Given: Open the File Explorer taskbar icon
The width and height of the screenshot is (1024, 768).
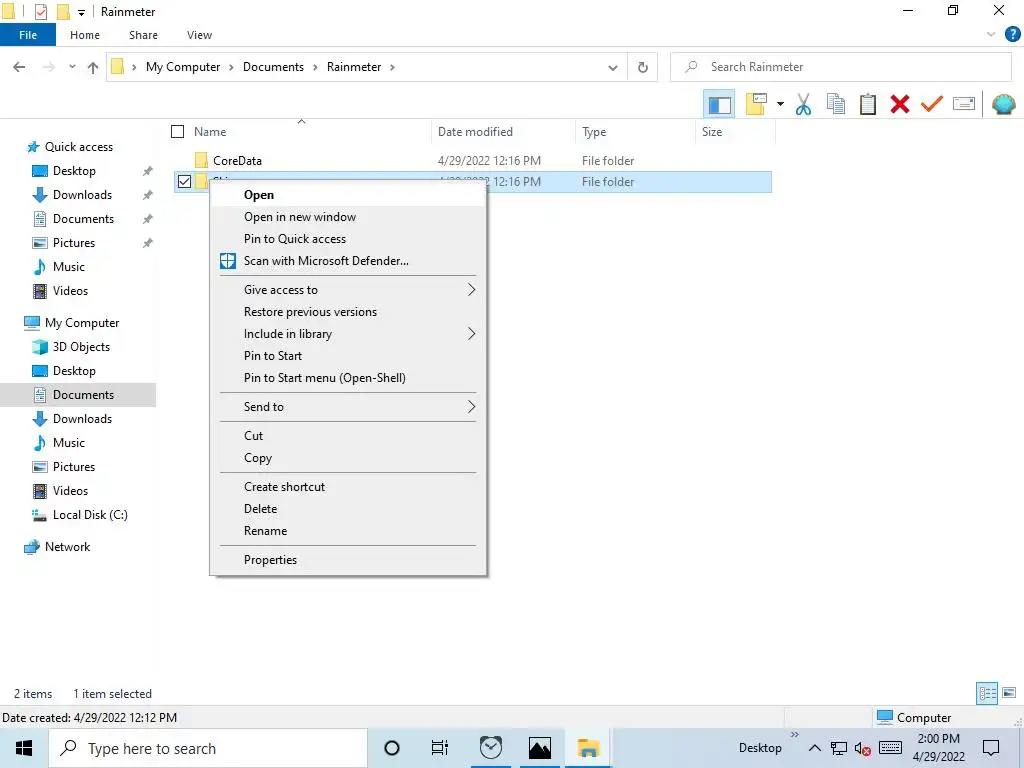Looking at the screenshot, I should (x=588, y=748).
